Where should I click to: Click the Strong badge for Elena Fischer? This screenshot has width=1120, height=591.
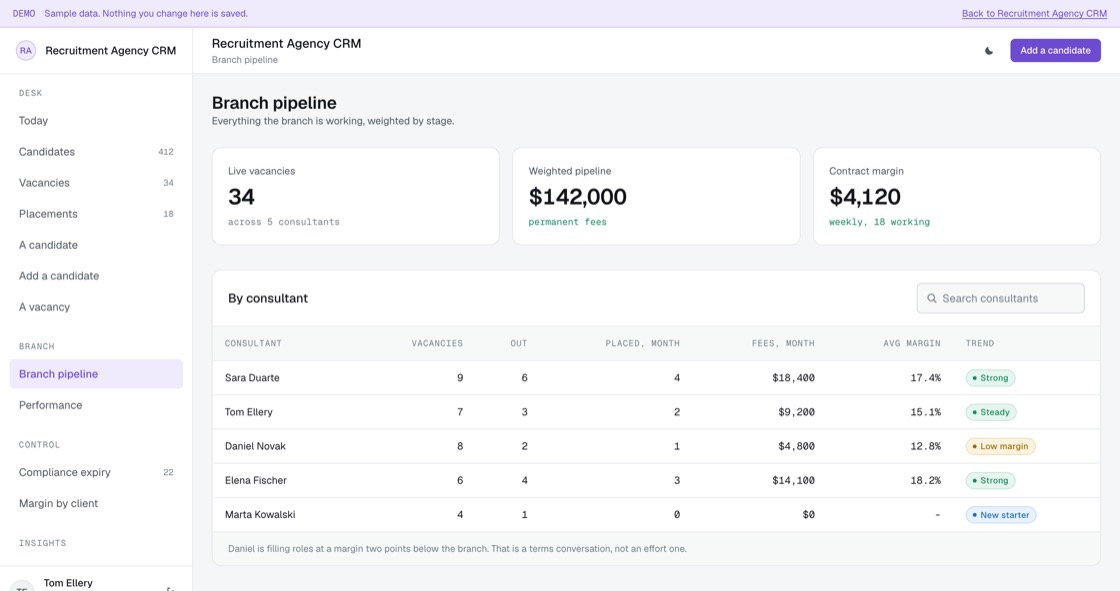click(990, 481)
